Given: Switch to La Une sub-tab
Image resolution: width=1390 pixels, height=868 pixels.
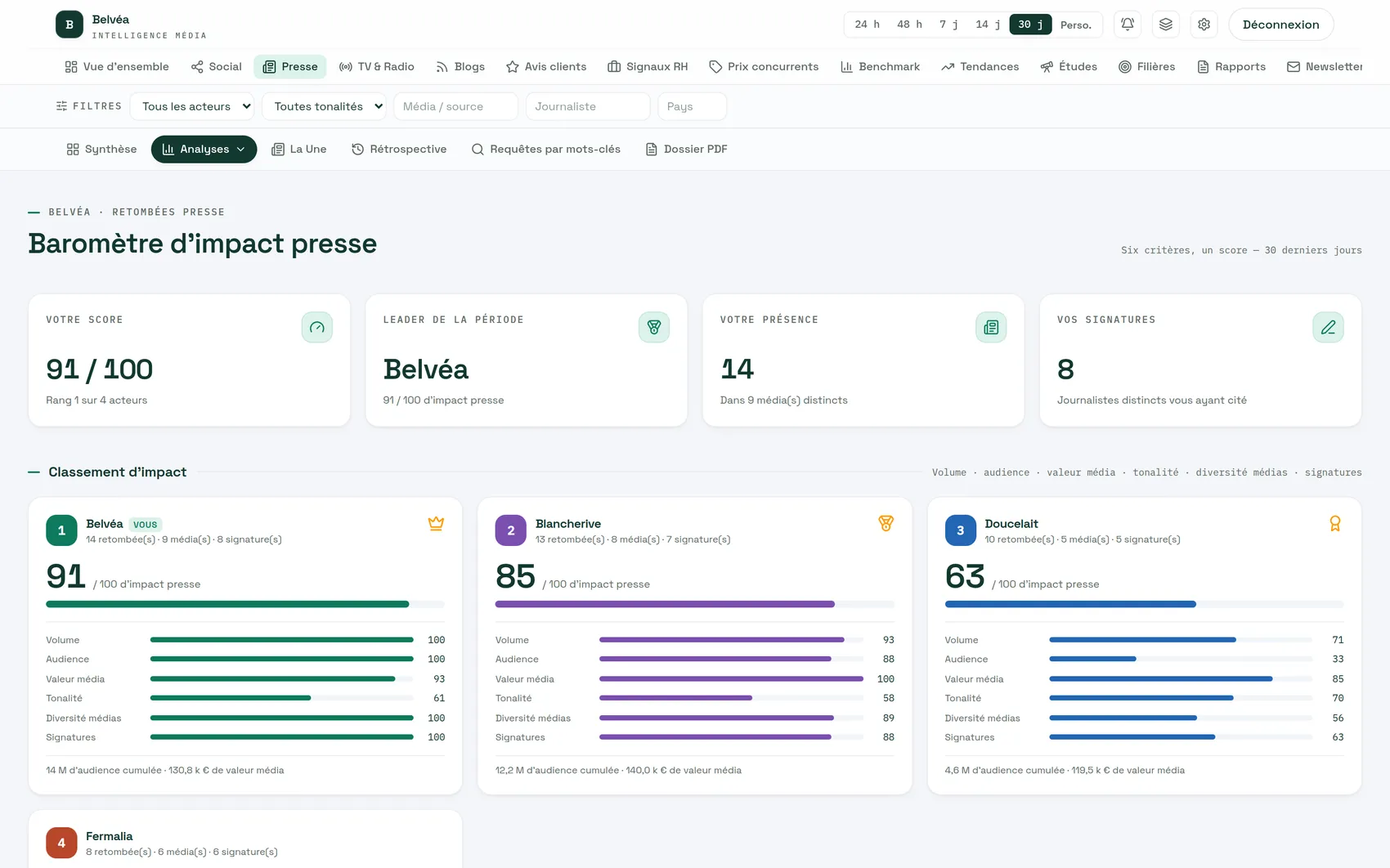Looking at the screenshot, I should [x=298, y=149].
